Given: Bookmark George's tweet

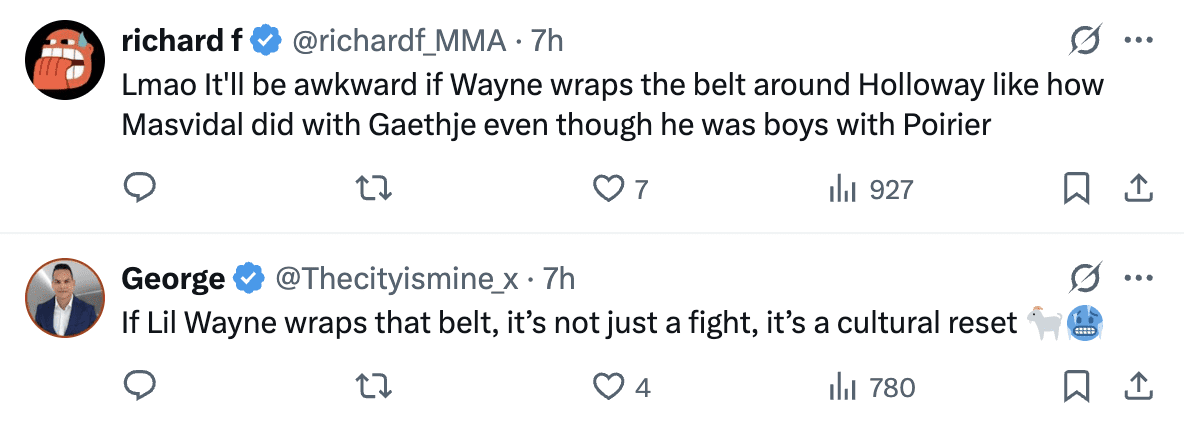Looking at the screenshot, I should point(1076,386).
